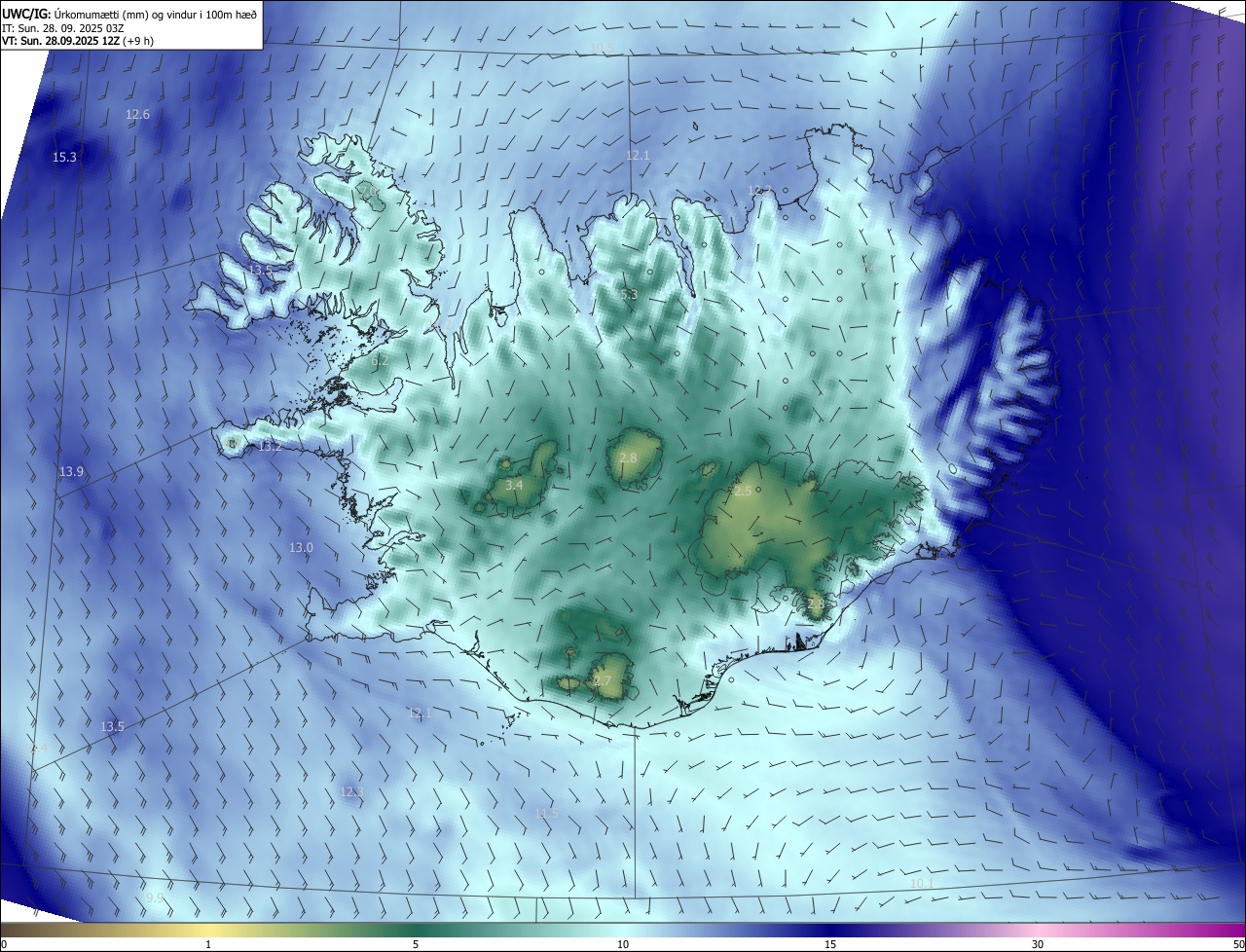Click the color scale tick label 15
Screen dimensions: 1246x952
pyautogui.click(x=830, y=944)
